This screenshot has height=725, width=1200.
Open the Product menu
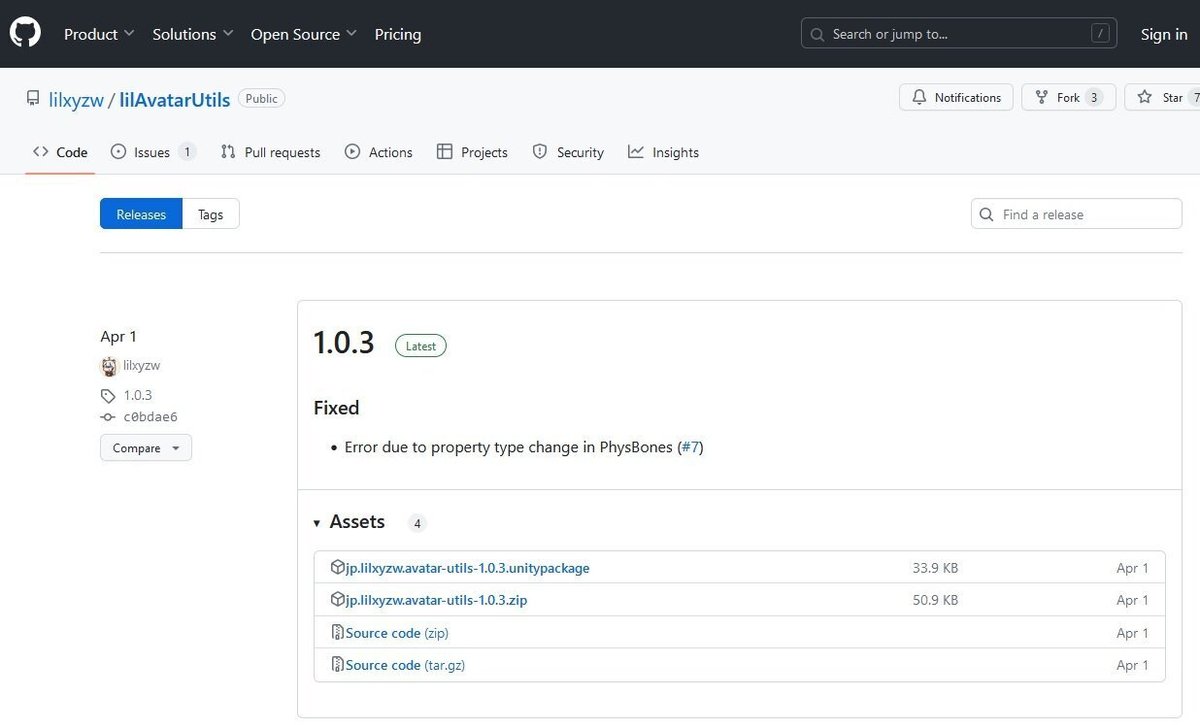point(99,34)
